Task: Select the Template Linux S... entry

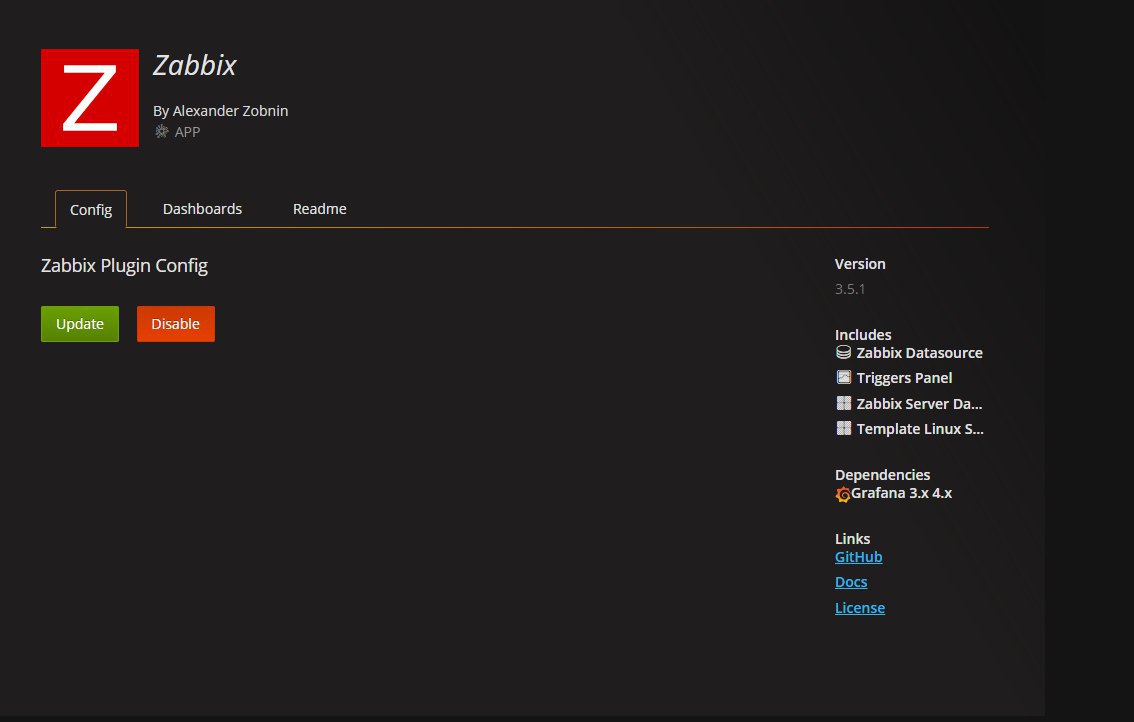Action: tap(920, 429)
